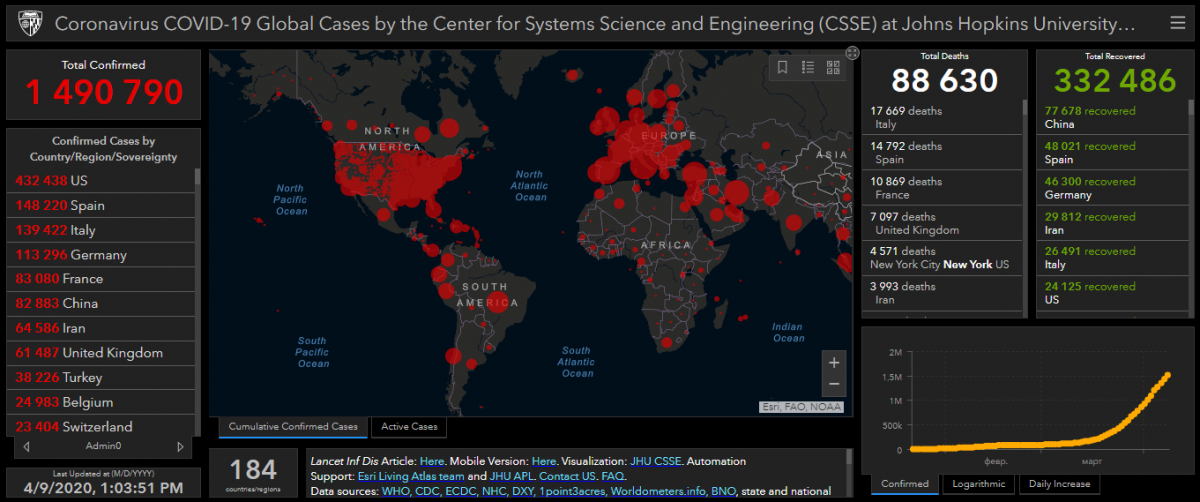This screenshot has height=502, width=1200.
Task: Click Iran 3 993 deaths entry
Action: coord(942,292)
